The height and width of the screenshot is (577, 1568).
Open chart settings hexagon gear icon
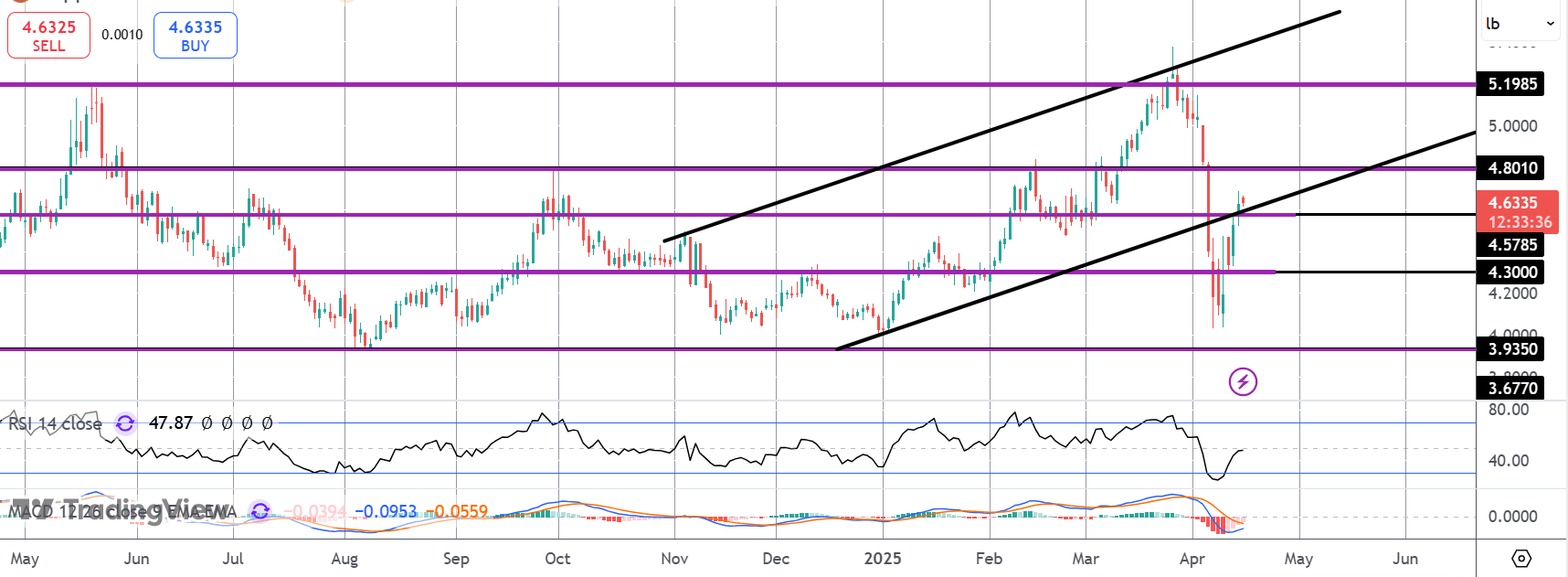coord(1521,558)
